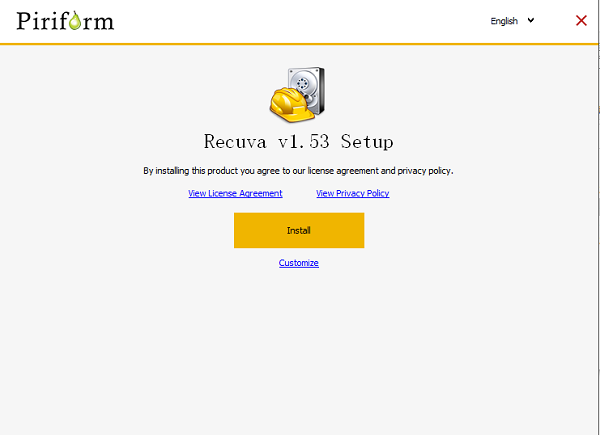Click the yellow Install button

click(299, 230)
